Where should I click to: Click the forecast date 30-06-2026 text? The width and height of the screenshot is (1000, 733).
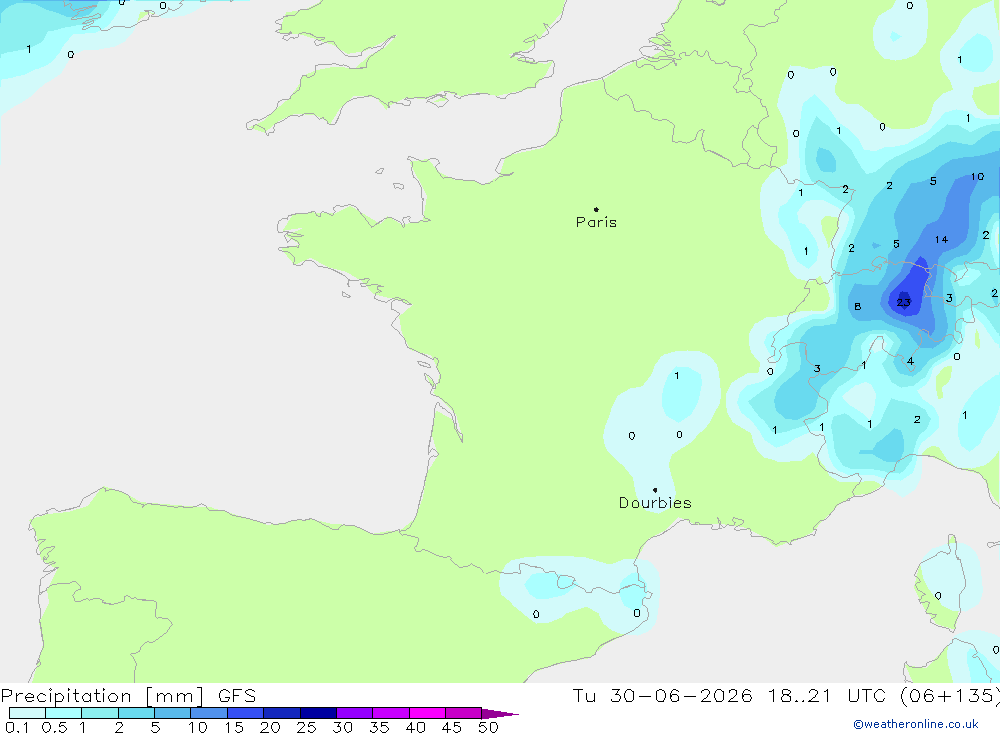[x=681, y=695]
